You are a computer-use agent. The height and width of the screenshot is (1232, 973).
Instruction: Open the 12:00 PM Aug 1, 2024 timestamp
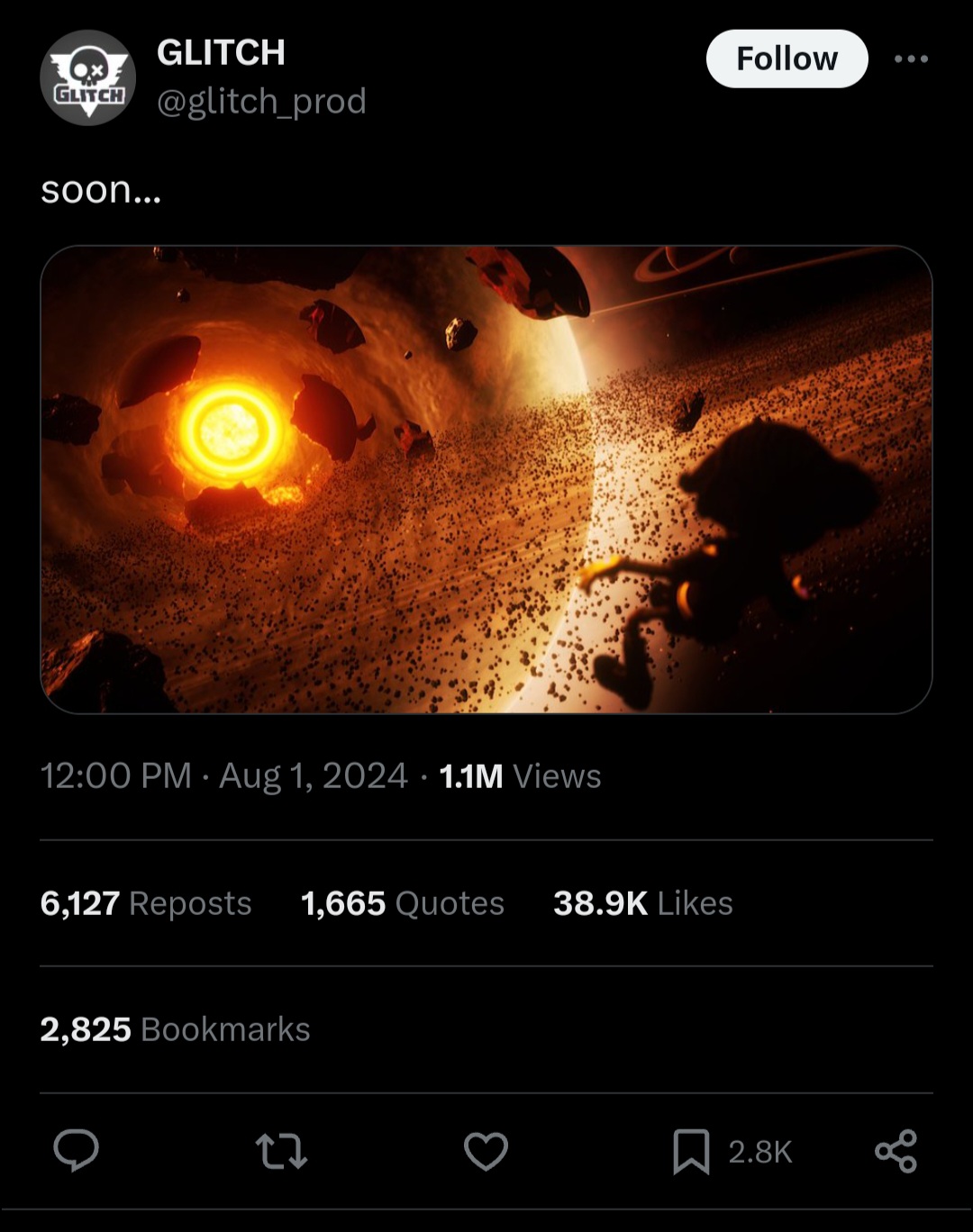click(224, 775)
